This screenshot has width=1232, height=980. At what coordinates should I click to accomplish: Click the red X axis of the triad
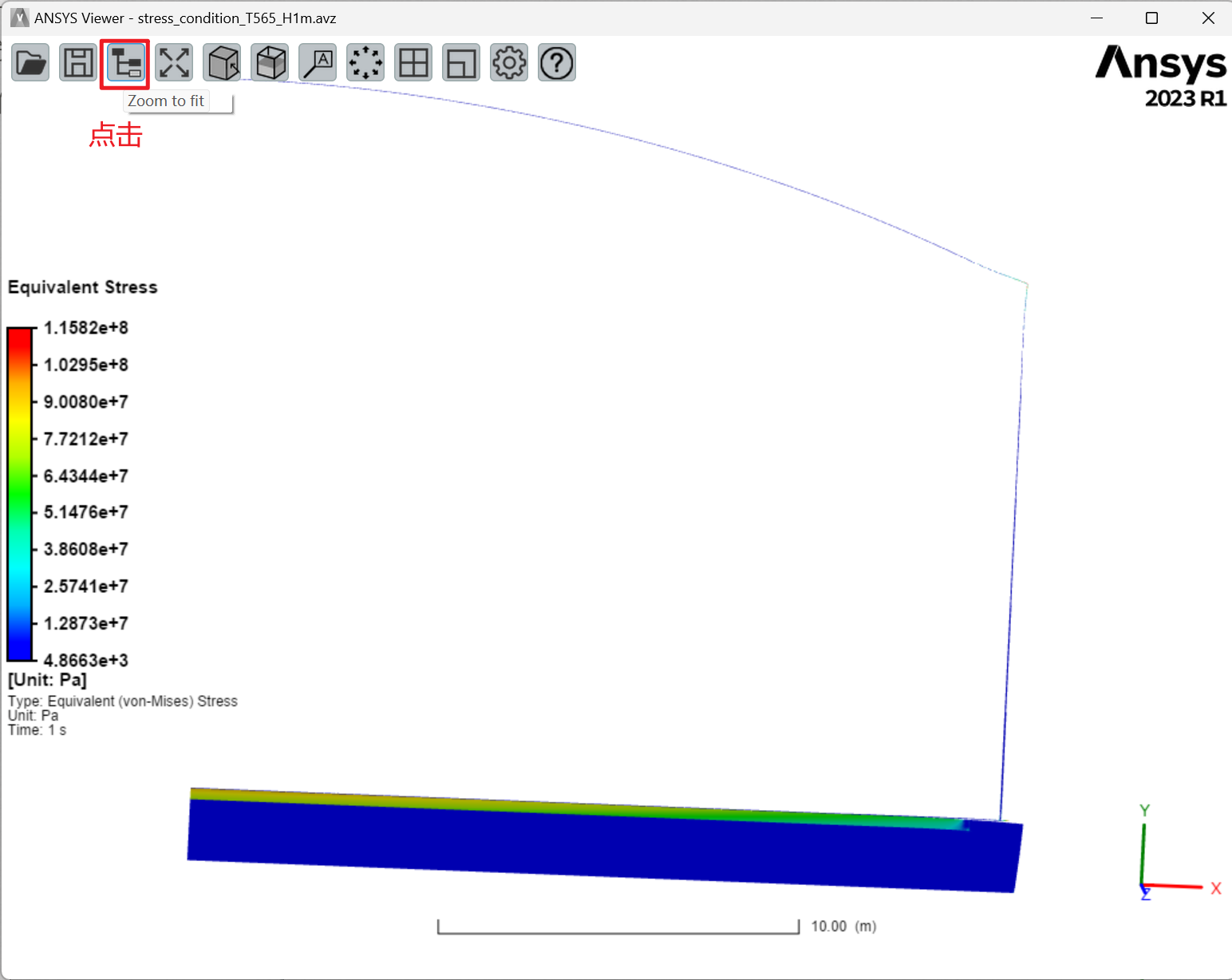[x=1177, y=887]
